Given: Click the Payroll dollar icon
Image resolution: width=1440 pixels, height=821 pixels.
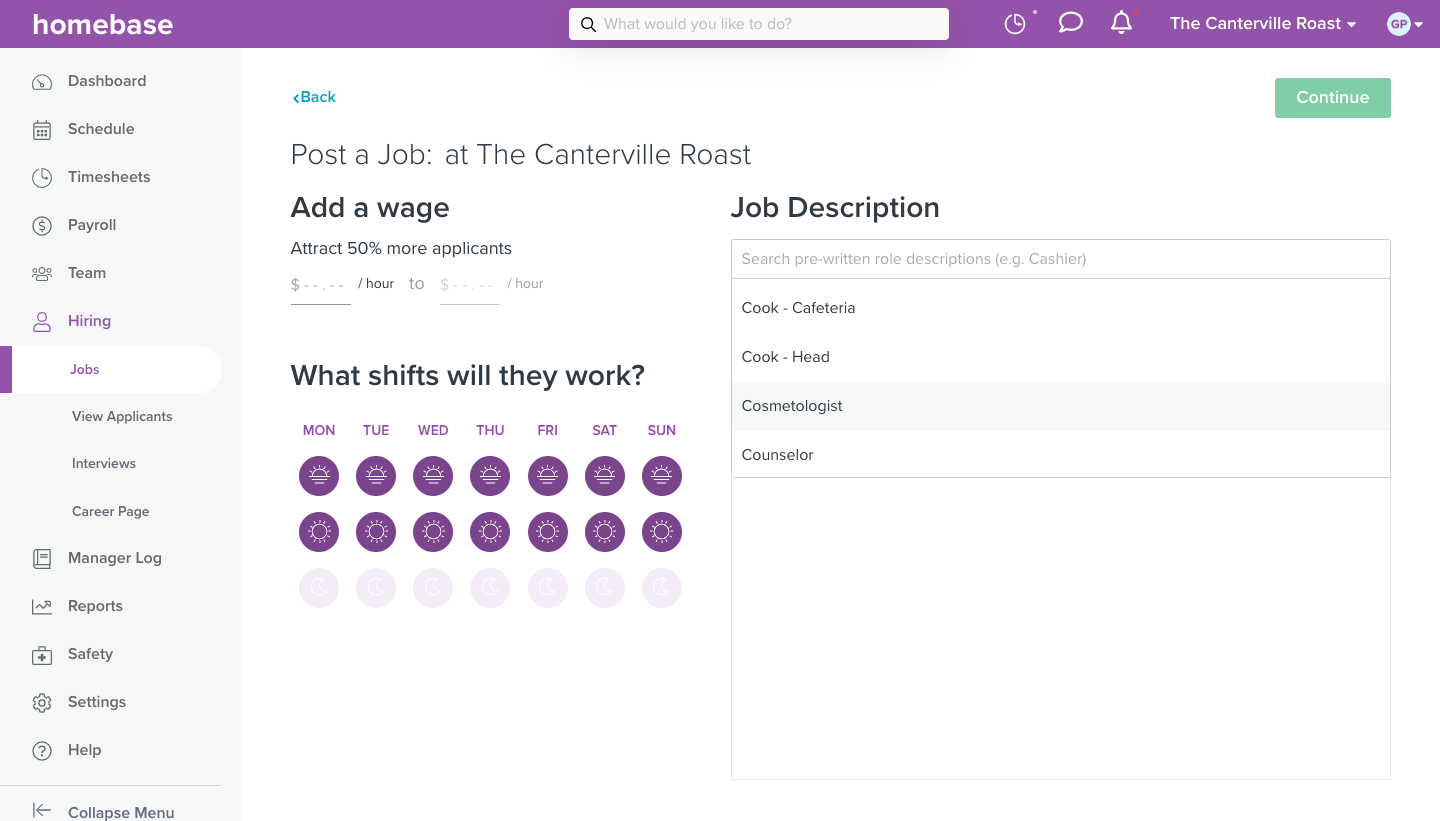Looking at the screenshot, I should pyautogui.click(x=42, y=226).
